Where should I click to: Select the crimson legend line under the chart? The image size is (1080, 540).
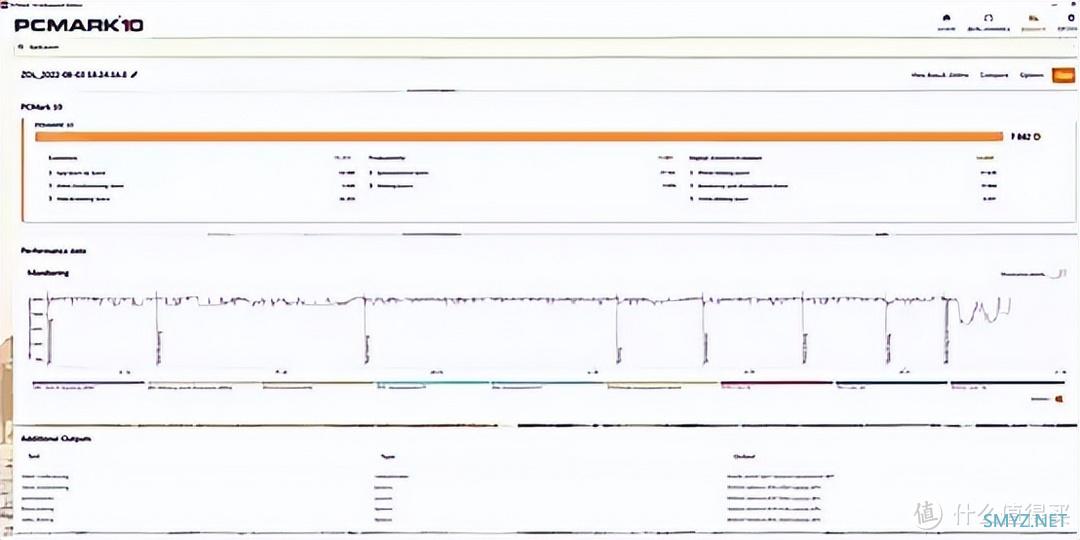(x=776, y=382)
